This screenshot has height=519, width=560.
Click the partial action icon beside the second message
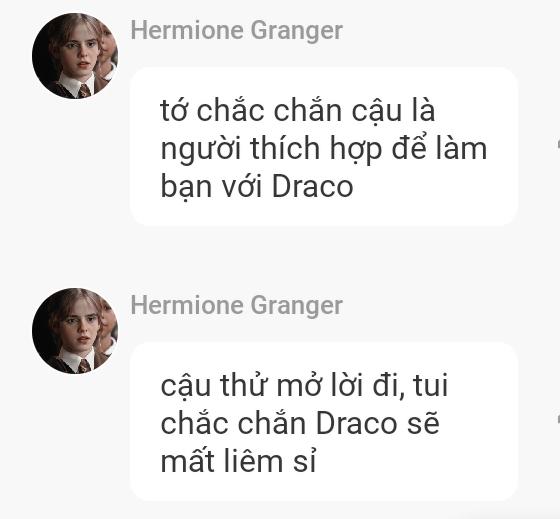click(x=558, y=419)
